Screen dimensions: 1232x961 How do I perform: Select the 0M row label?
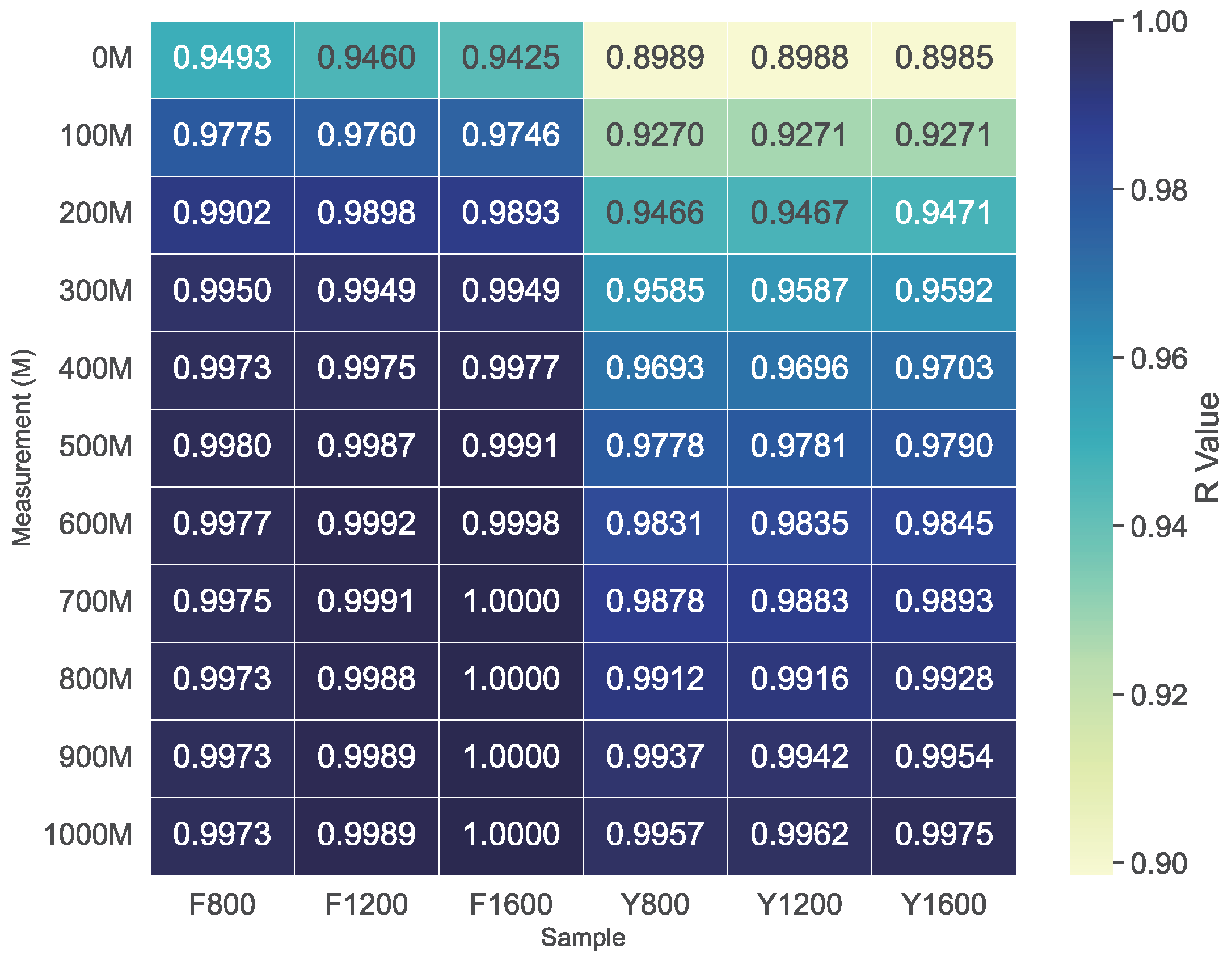click(112, 58)
